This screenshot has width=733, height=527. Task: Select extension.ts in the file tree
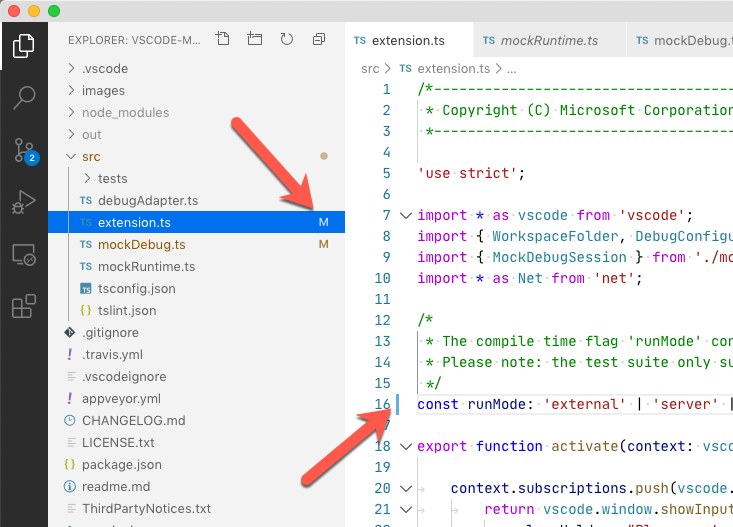[x=196, y=222]
